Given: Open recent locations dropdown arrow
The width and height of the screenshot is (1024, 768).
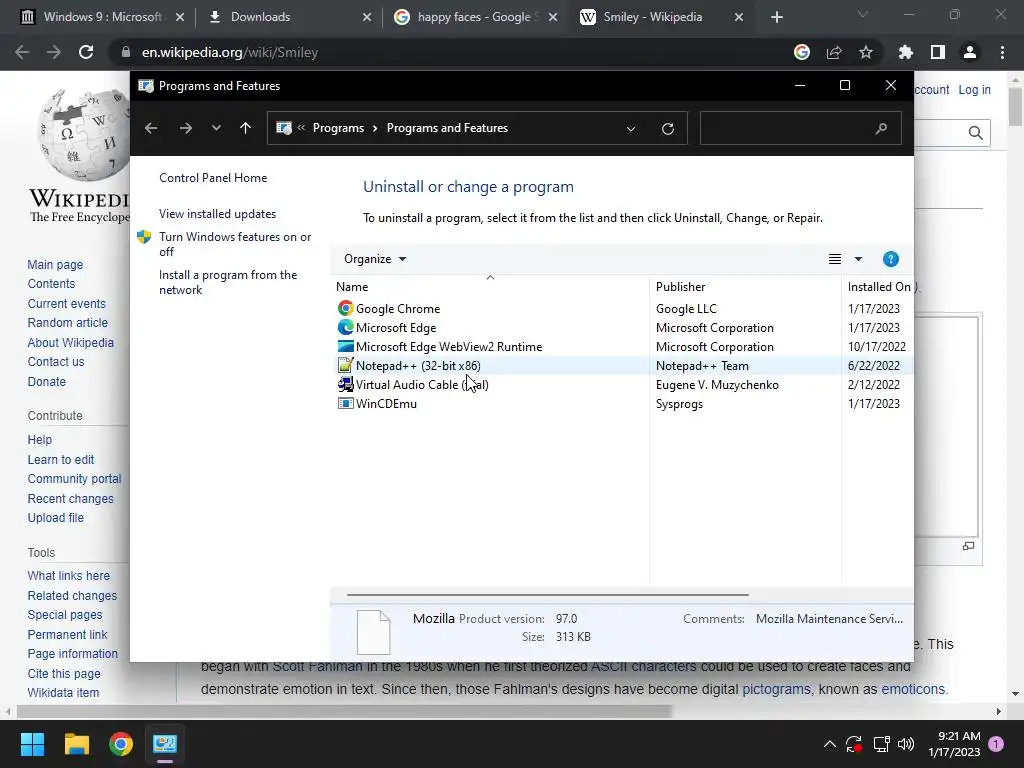Looking at the screenshot, I should point(216,128).
